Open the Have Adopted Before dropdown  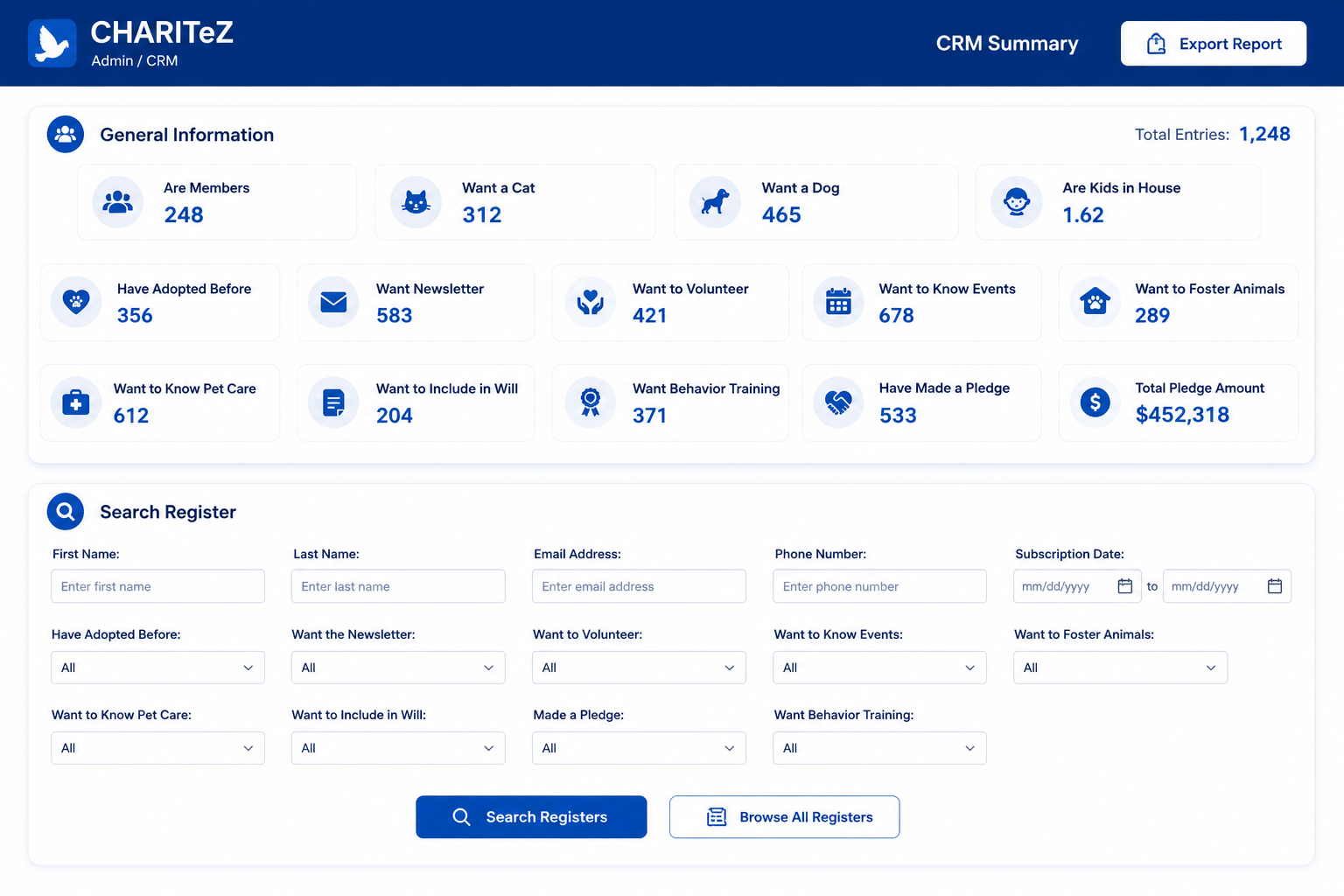tap(157, 668)
